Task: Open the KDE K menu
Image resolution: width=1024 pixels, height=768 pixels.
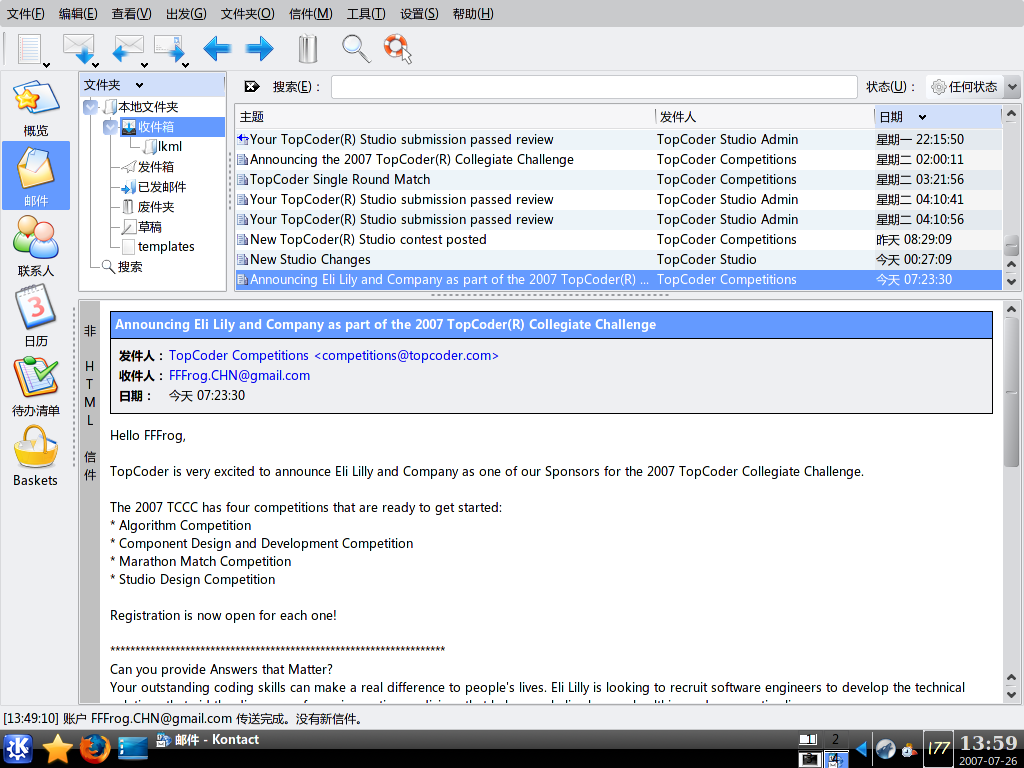Action: click(x=18, y=748)
